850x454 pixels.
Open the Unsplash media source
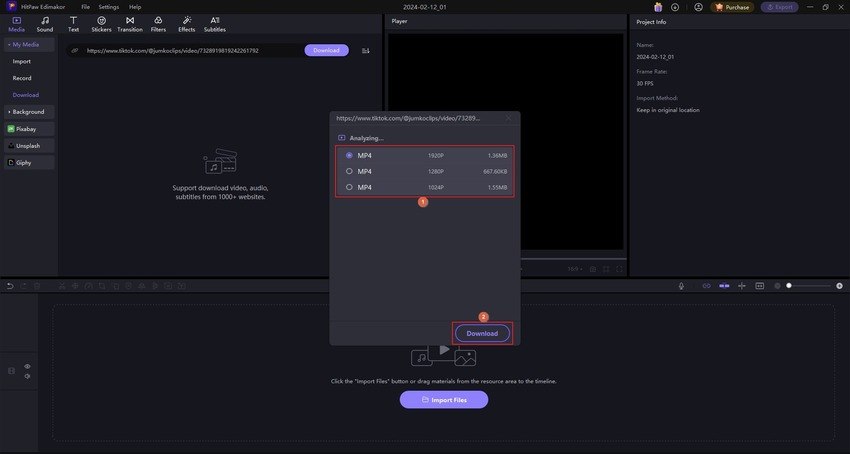[29, 146]
